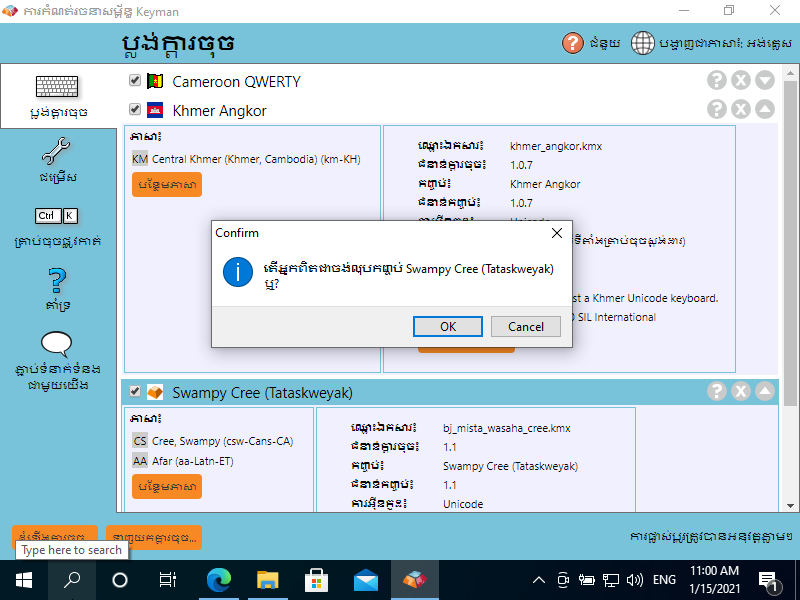Open the Windows Start menu
800x600 pixels.
(23, 580)
